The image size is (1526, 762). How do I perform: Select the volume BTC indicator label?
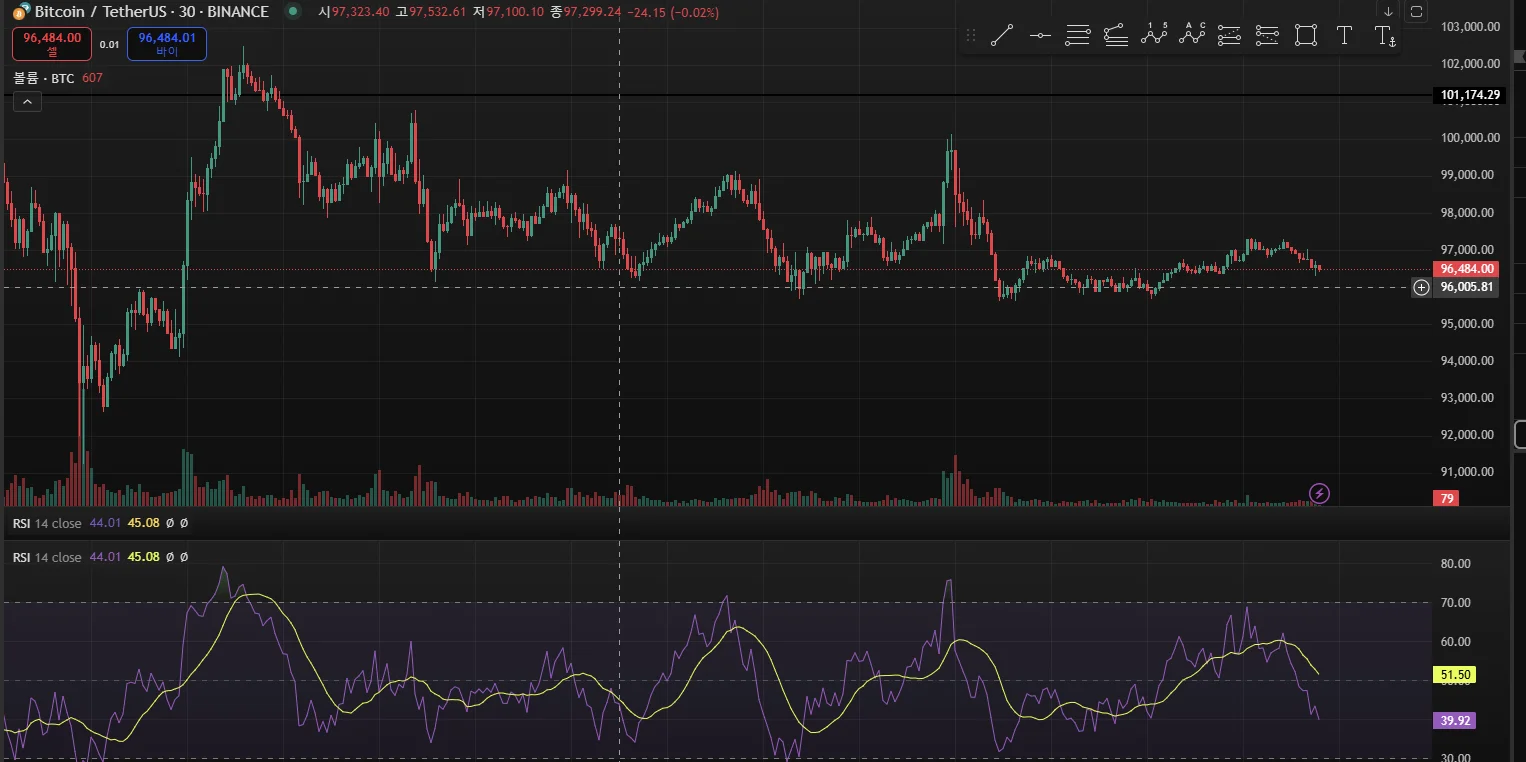tap(43, 78)
